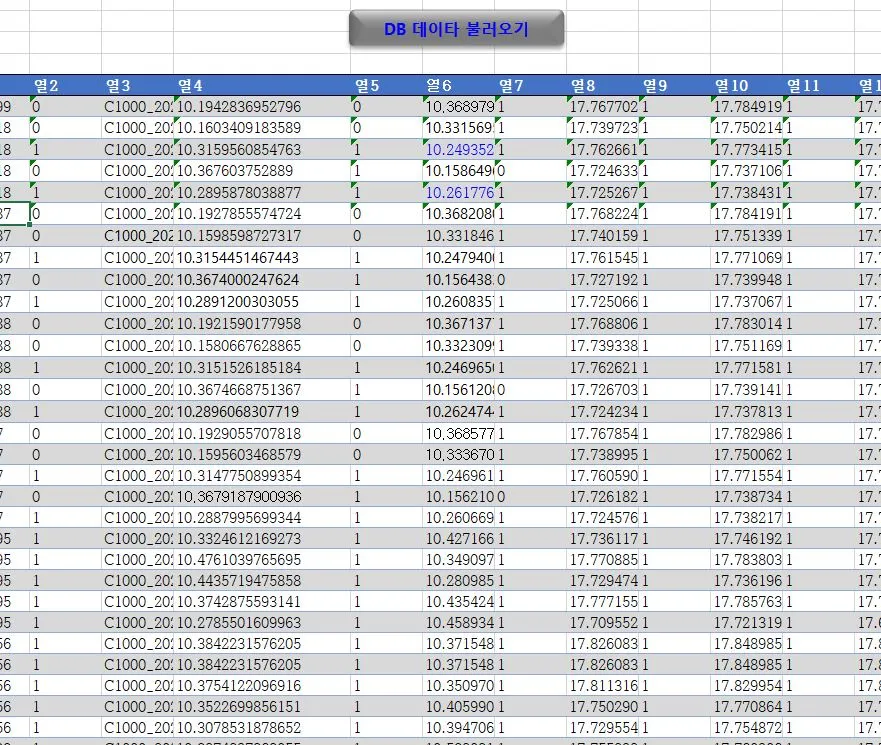Select cell with value 10.427166
Image resolution: width=881 pixels, height=745 pixels.
(458, 539)
